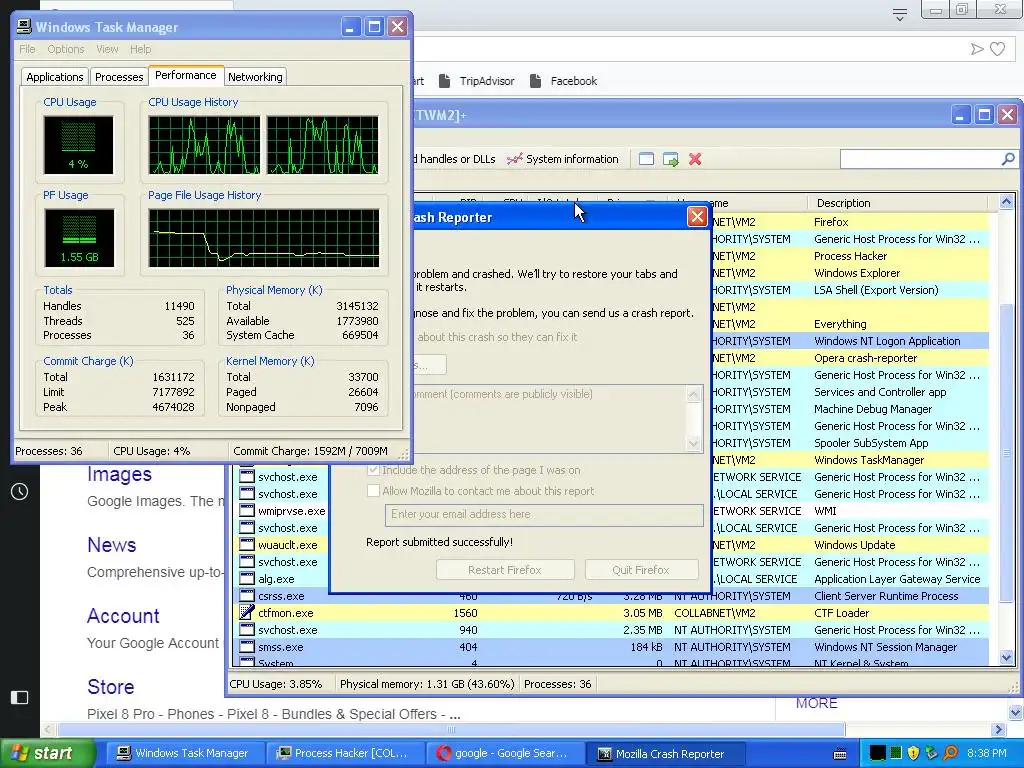Switch to Mozilla Crash Reporter taskbar button

coord(664,753)
